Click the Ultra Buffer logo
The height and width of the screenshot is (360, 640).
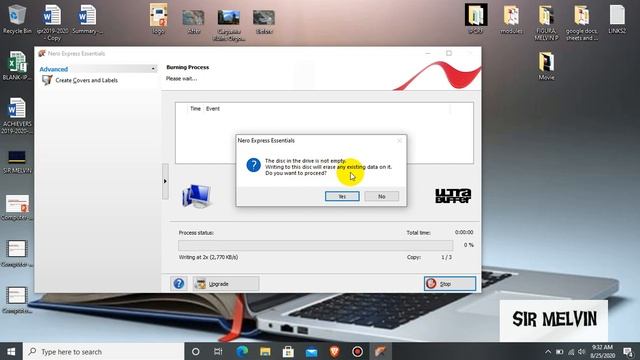click(x=453, y=196)
